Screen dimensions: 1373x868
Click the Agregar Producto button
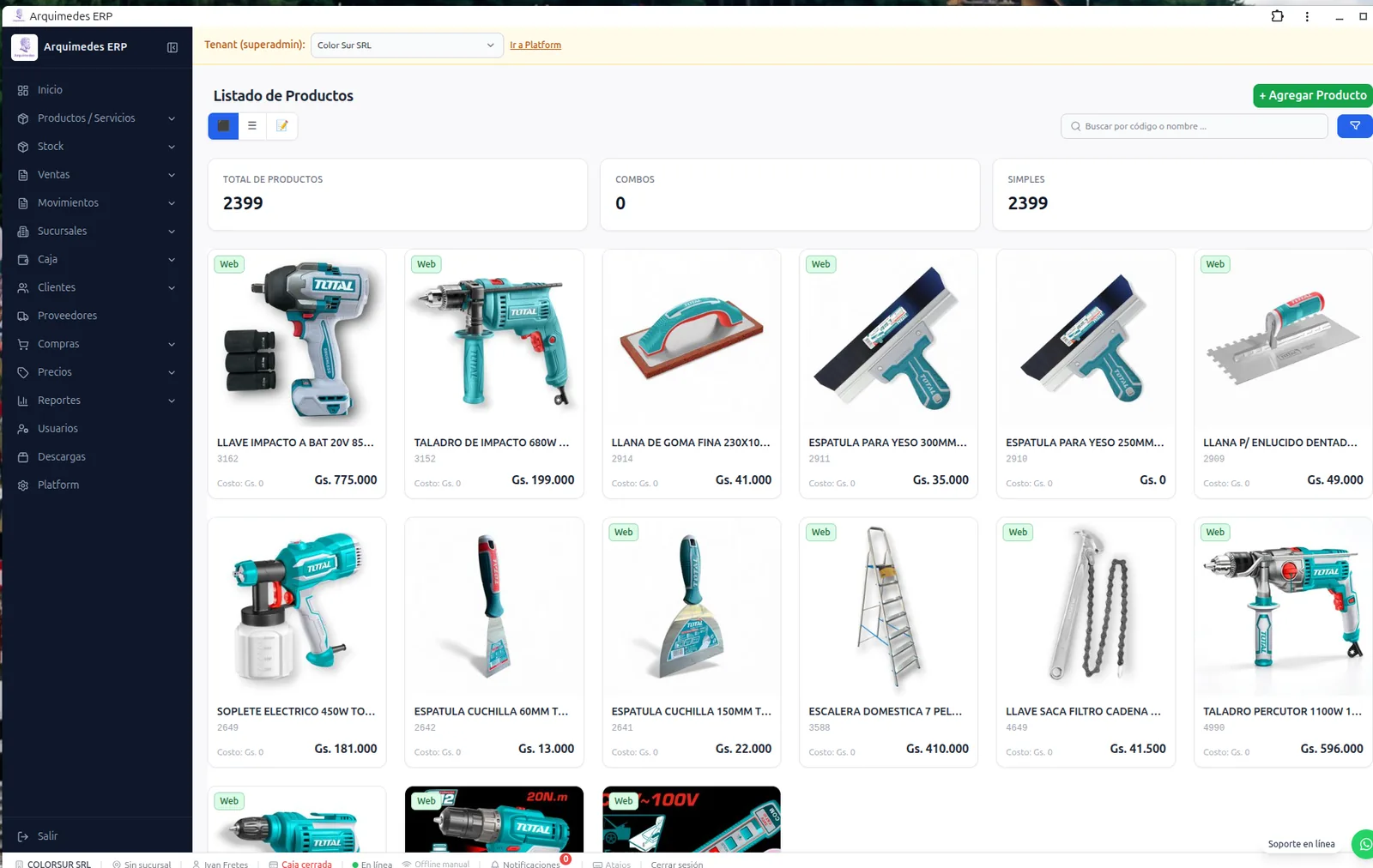pos(1313,96)
